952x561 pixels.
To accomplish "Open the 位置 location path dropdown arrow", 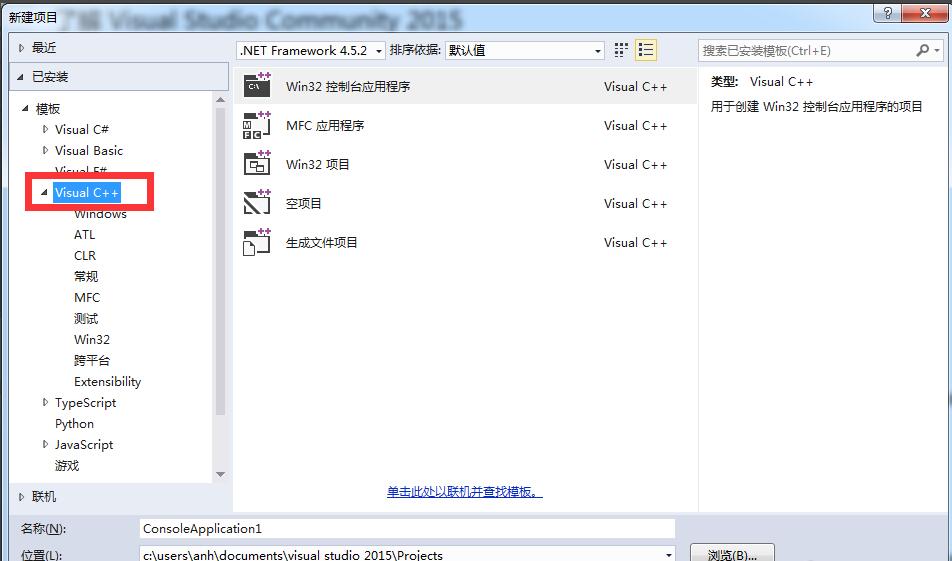I will click(x=668, y=554).
